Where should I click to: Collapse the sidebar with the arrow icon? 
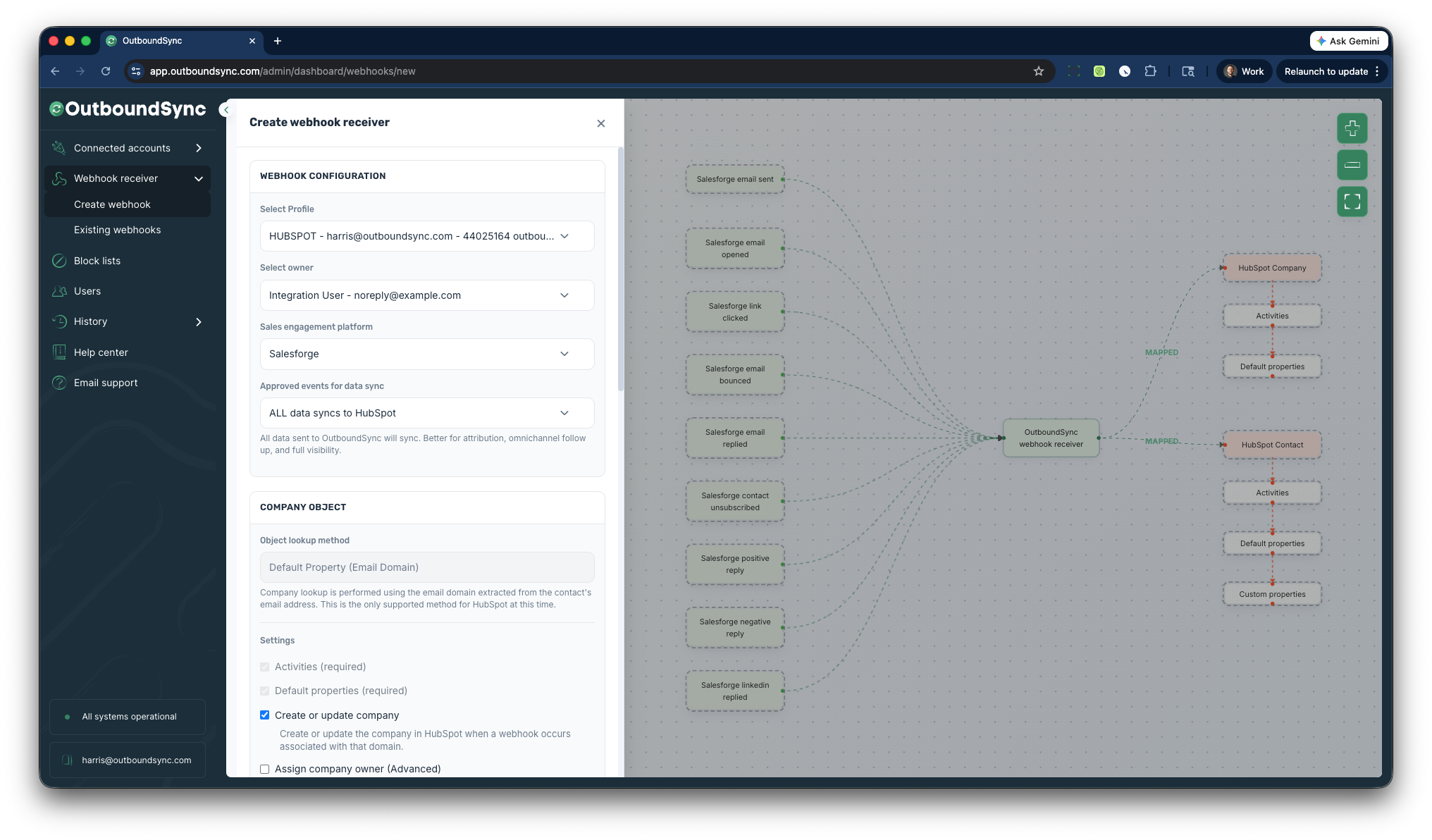coord(226,109)
